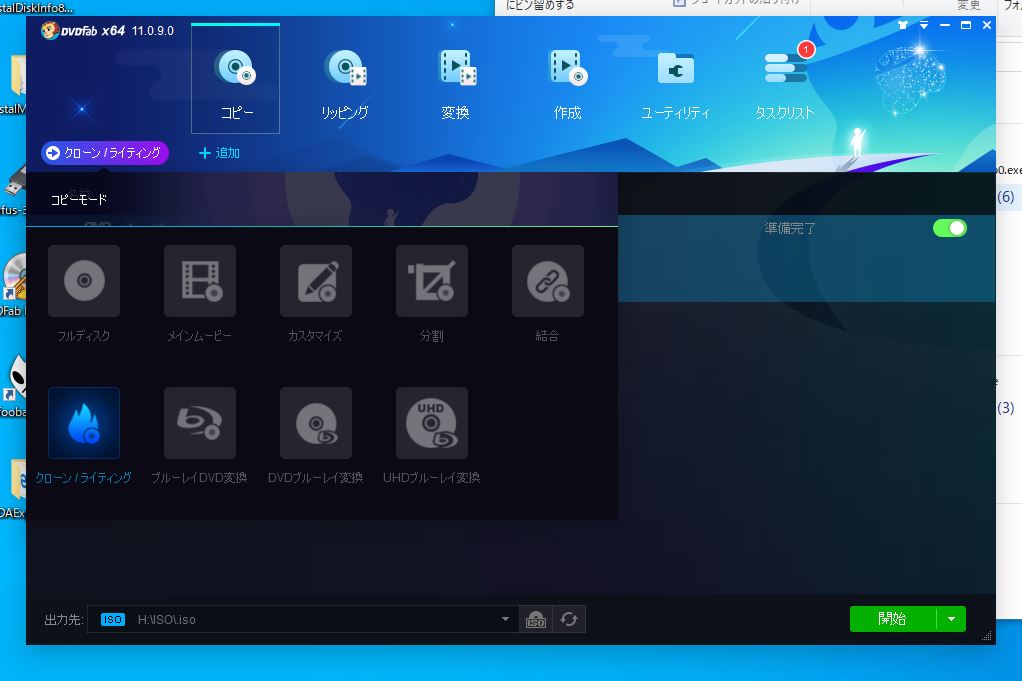Choose the カスタマイズ copy mode icon

[x=316, y=281]
